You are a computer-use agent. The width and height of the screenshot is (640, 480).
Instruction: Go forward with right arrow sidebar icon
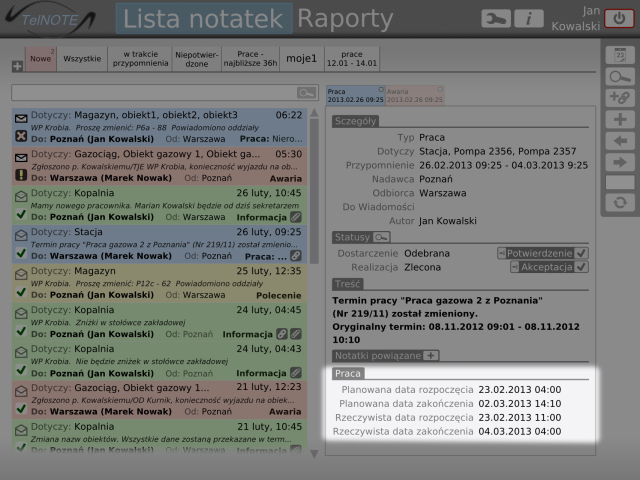[x=620, y=162]
